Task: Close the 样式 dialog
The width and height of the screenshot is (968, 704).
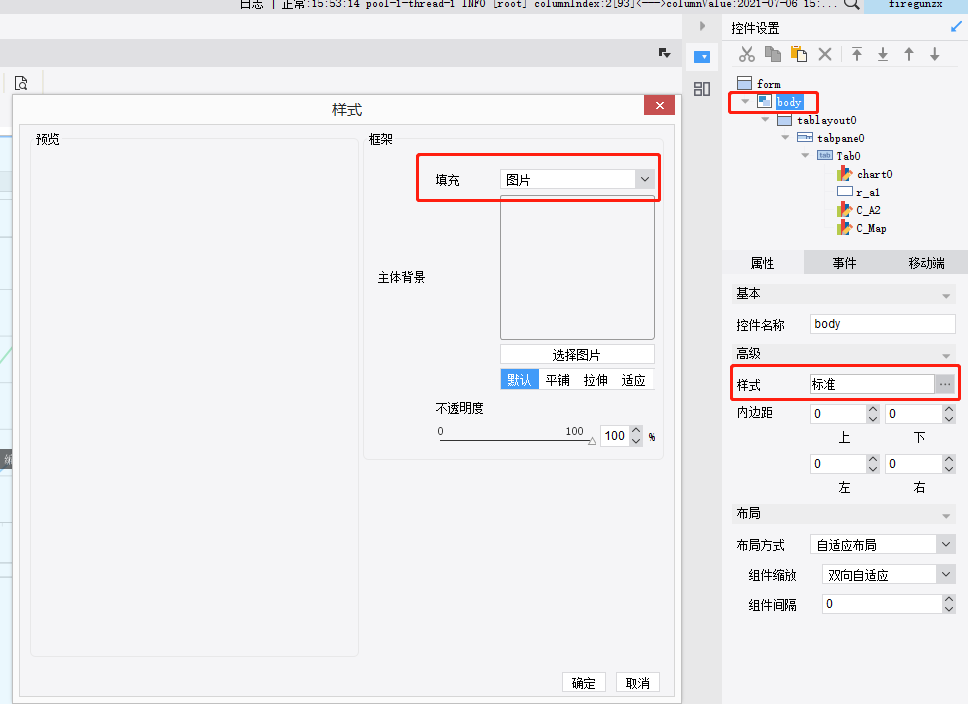Action: click(659, 106)
